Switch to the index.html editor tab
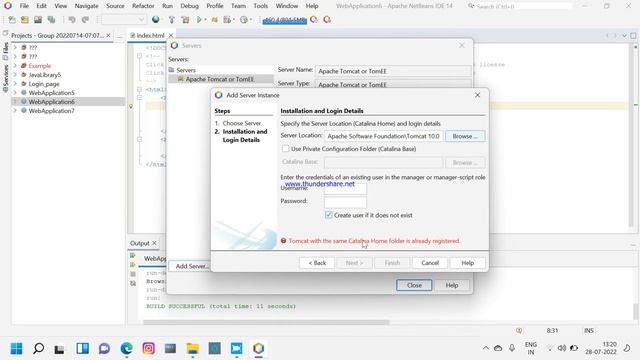 coord(150,36)
